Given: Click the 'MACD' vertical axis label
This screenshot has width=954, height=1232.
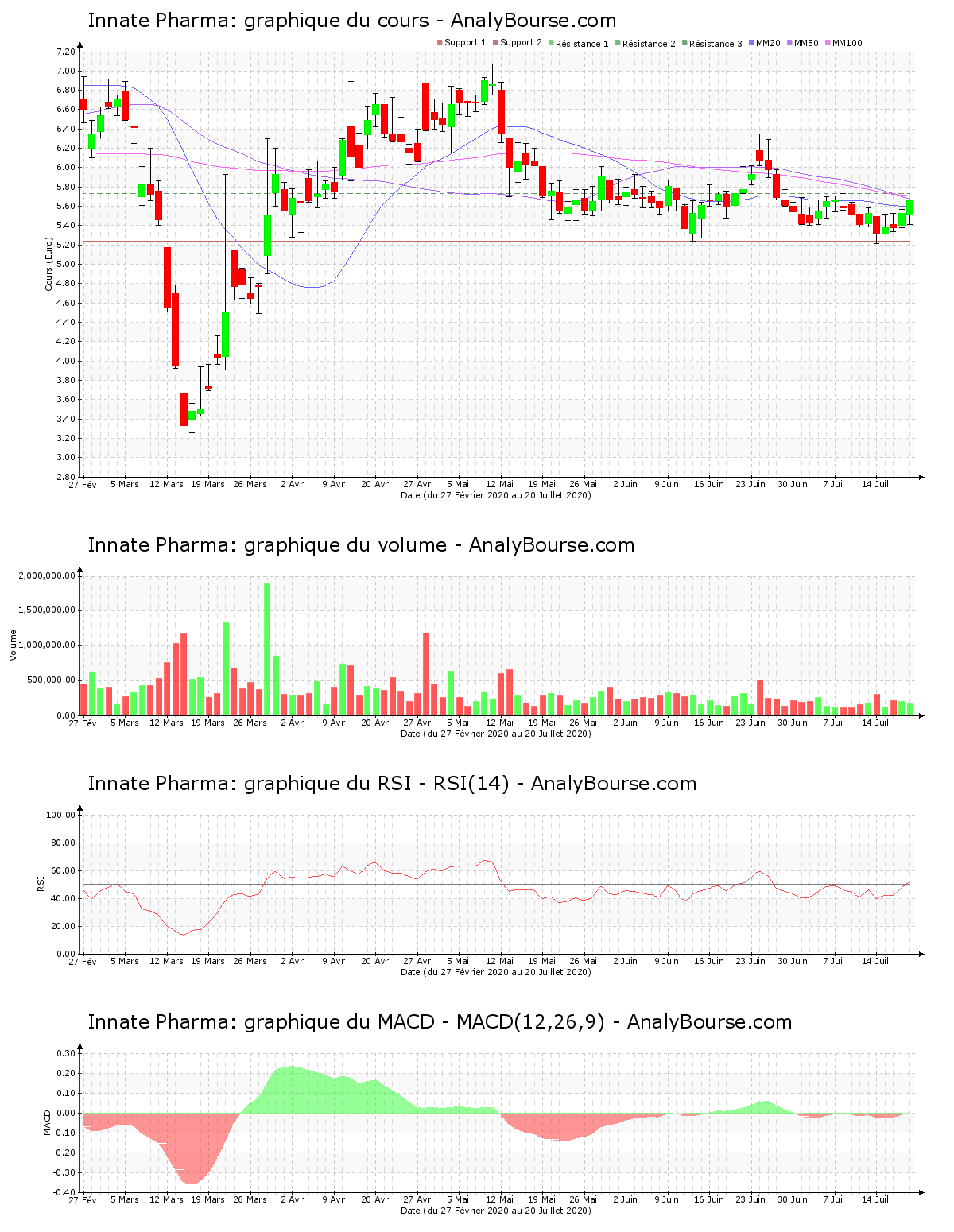Looking at the screenshot, I should [47, 1122].
